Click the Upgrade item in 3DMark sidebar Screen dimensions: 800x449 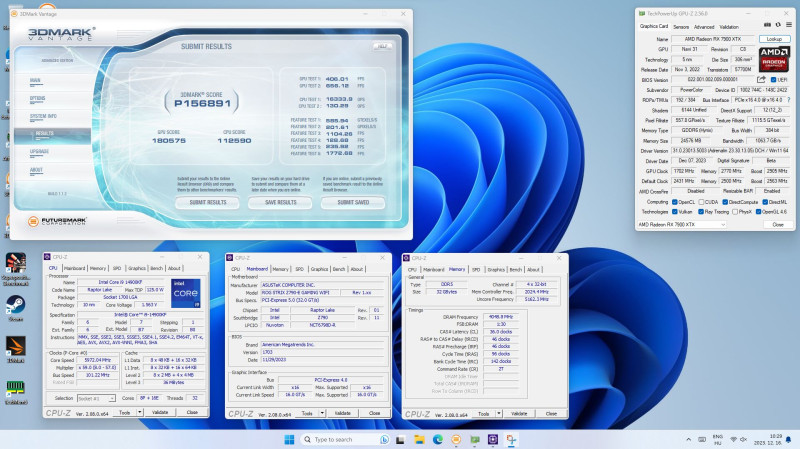click(x=39, y=152)
